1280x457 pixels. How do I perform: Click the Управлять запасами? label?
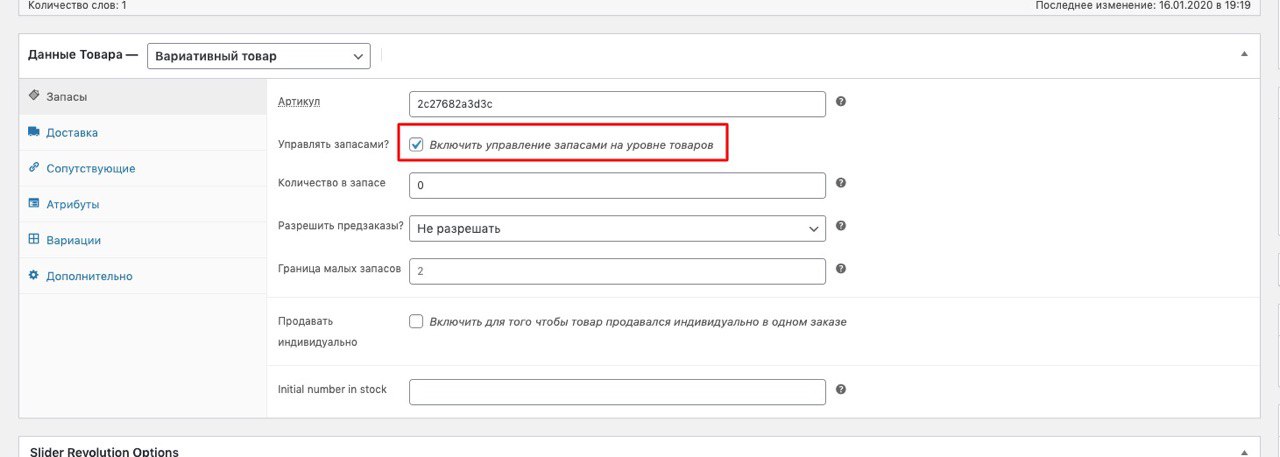[x=333, y=144]
